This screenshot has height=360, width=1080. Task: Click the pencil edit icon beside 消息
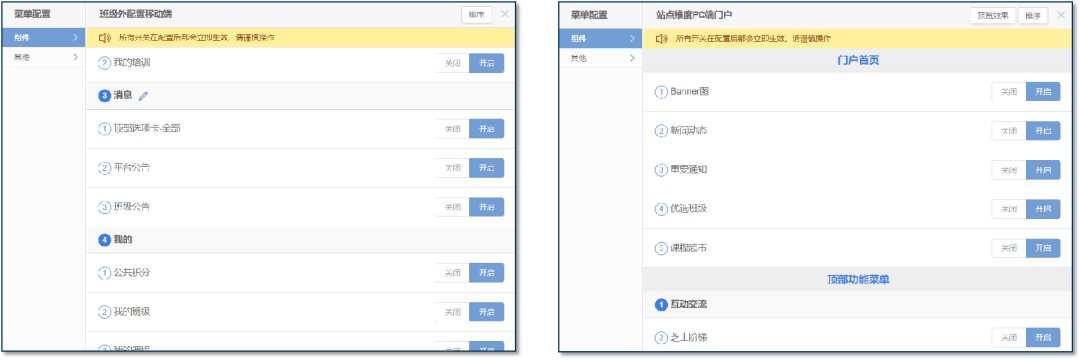pos(143,96)
